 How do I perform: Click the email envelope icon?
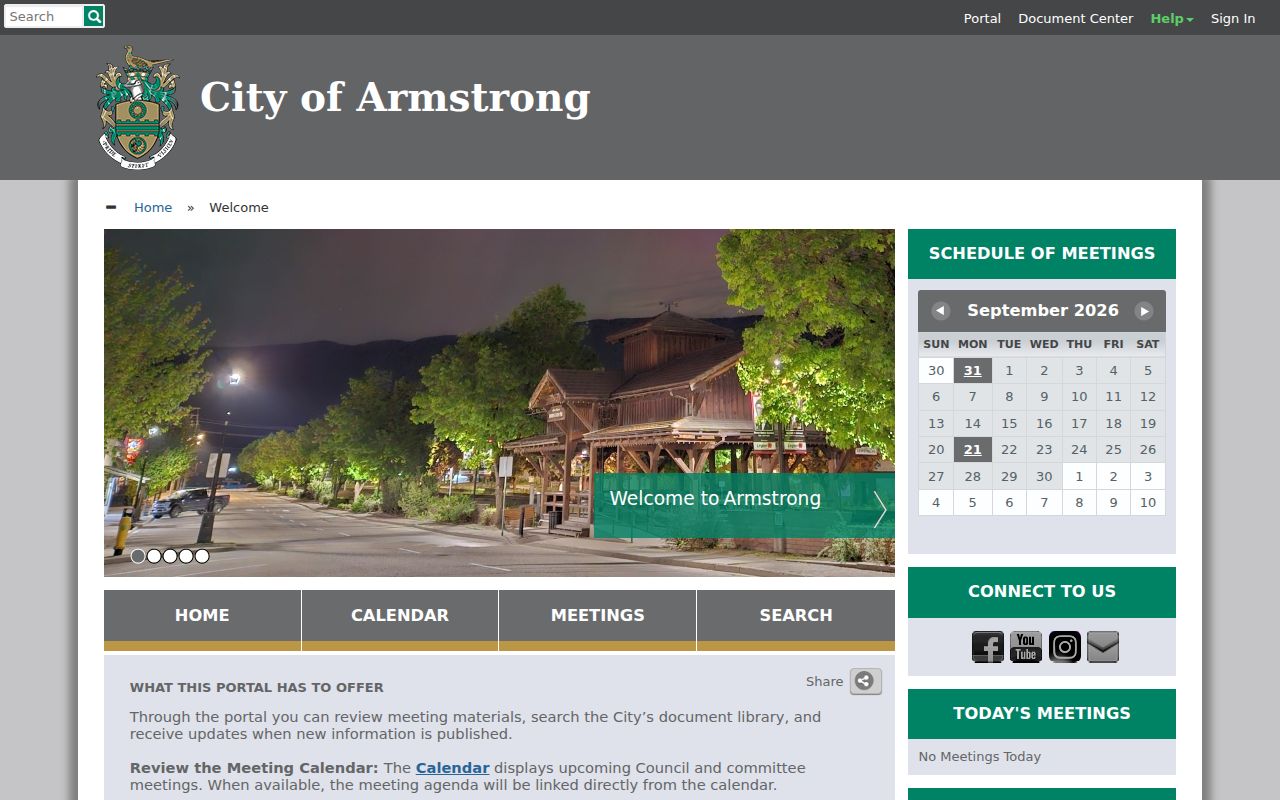point(1103,647)
